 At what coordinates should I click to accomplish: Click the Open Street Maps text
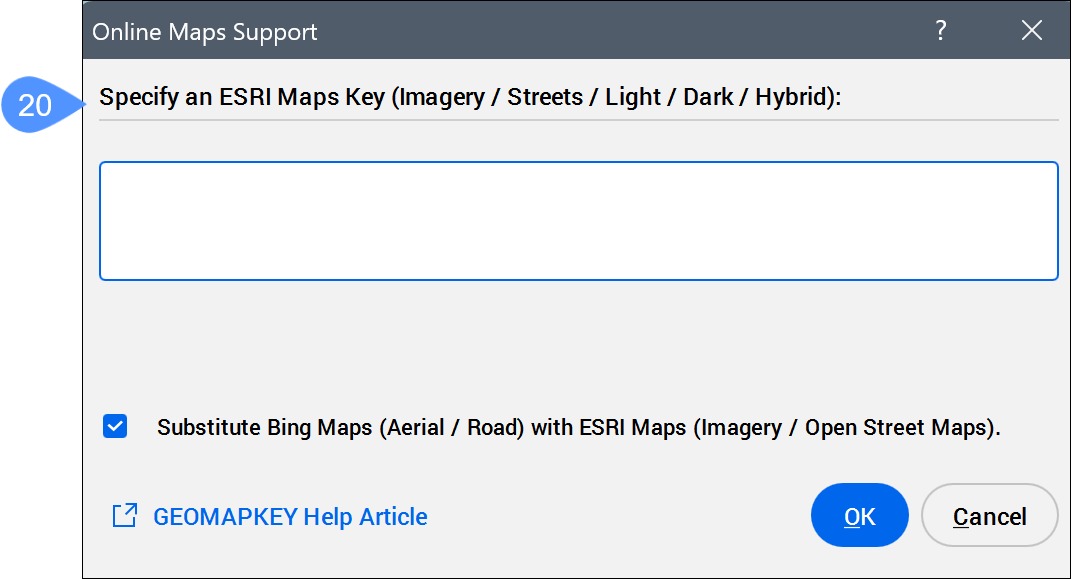[x=896, y=428]
